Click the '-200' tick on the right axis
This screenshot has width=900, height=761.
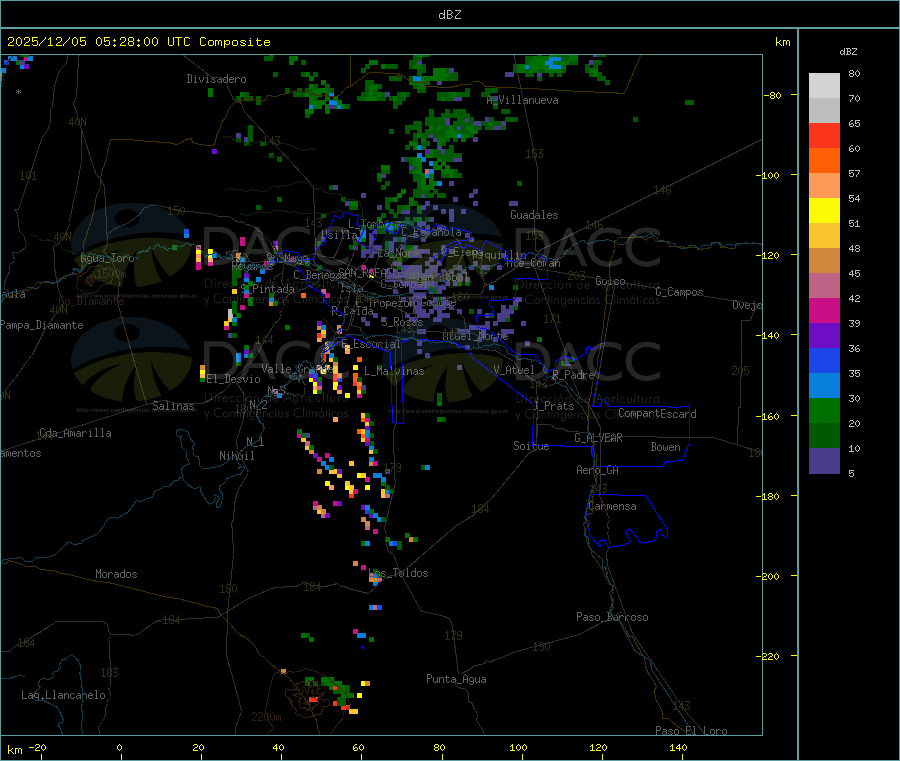pos(770,576)
